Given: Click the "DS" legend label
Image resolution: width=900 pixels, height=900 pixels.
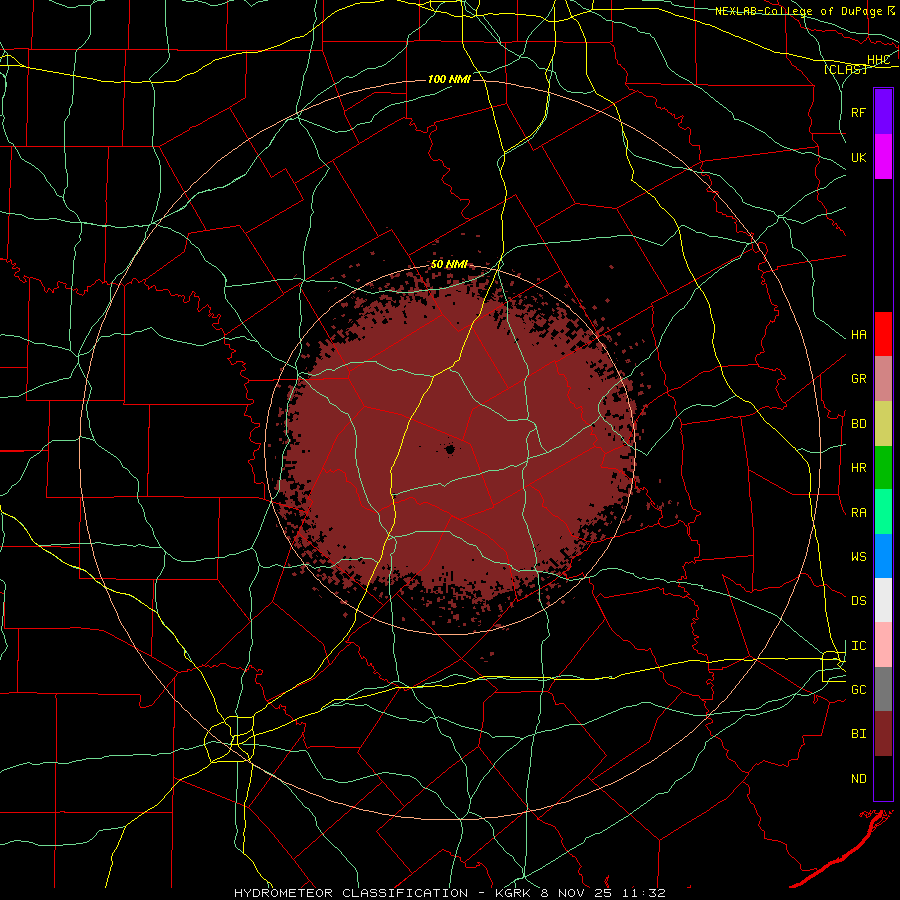Looking at the screenshot, I should 859,601.
